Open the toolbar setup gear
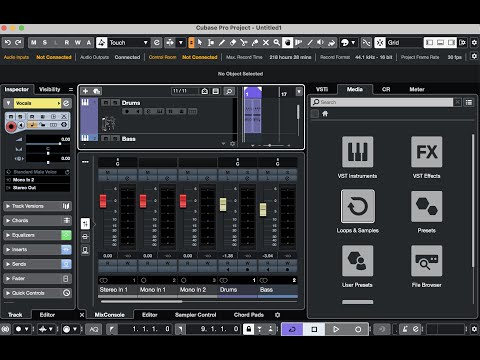The image size is (480, 360). (474, 43)
